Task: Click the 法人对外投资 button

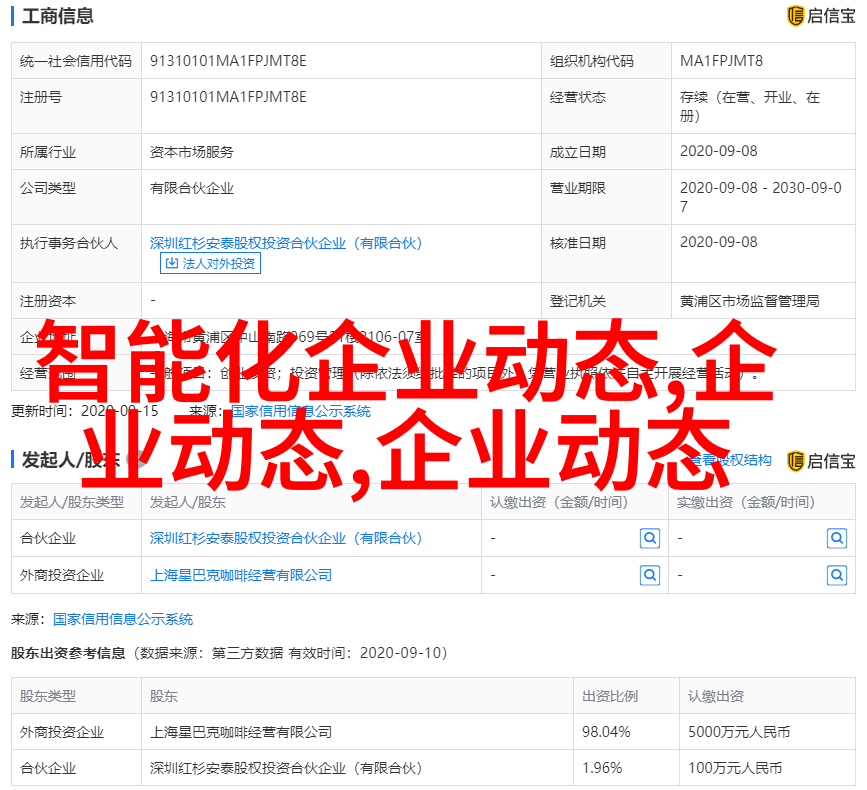Action: [x=210, y=263]
